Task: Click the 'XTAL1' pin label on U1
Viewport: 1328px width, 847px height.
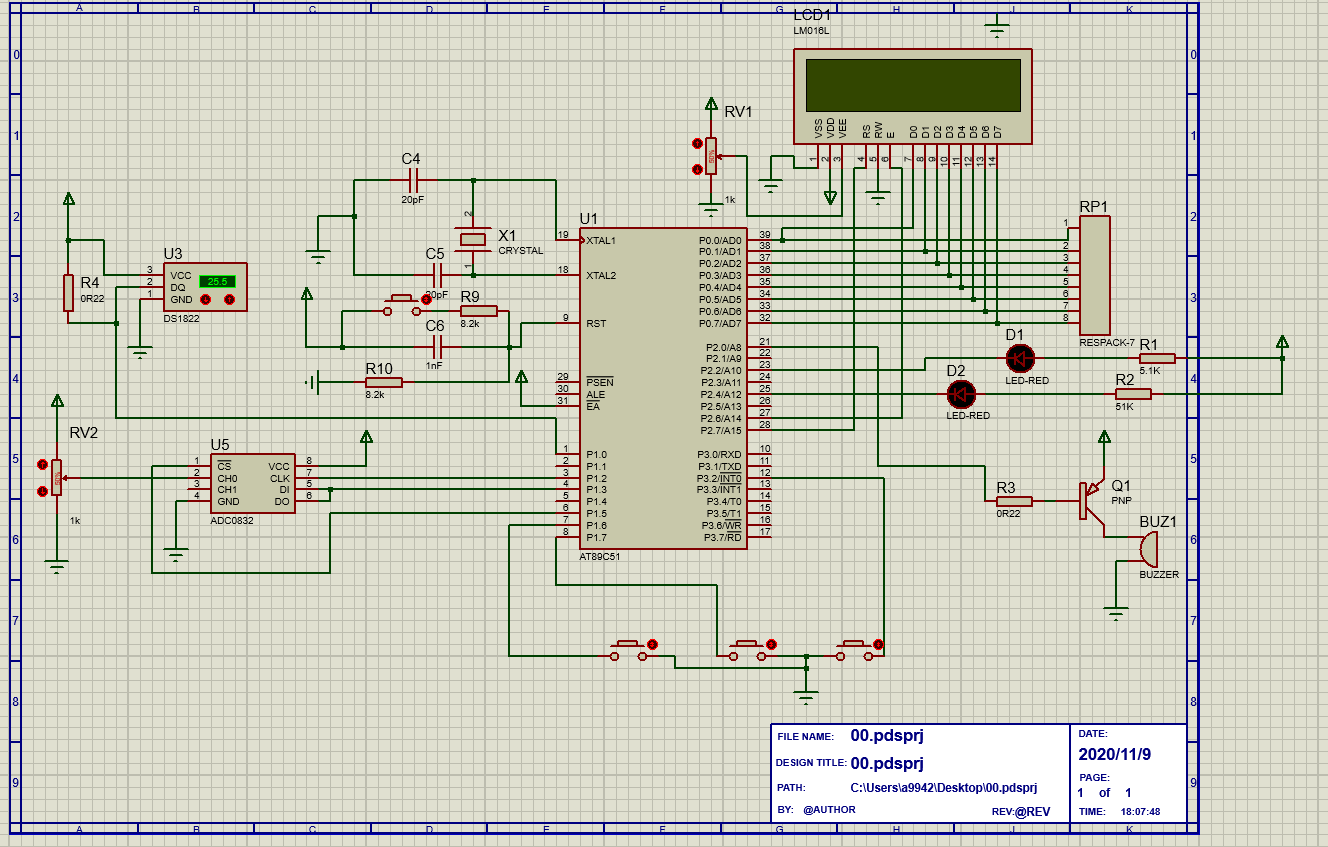Action: click(601, 240)
